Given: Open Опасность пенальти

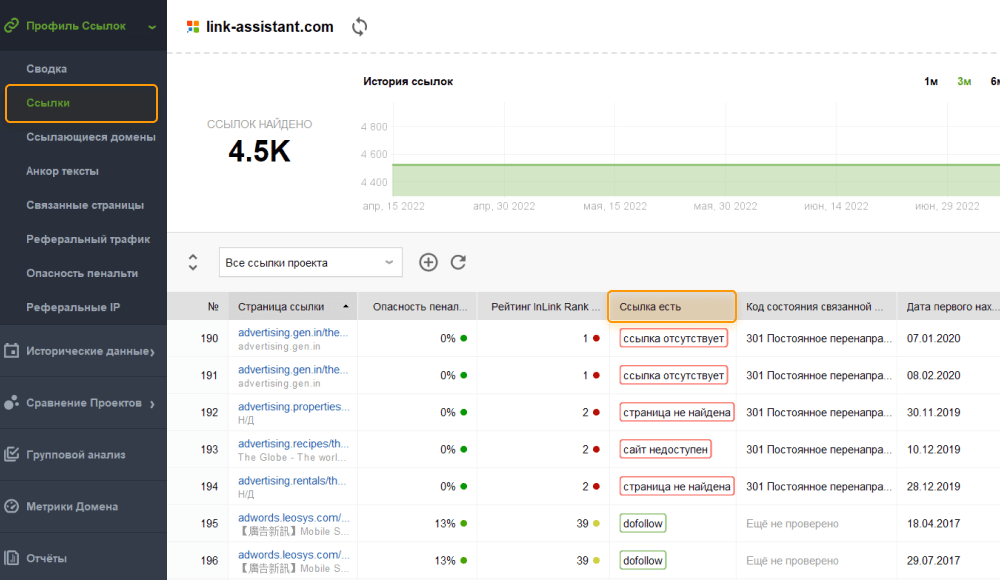Looking at the screenshot, I should pos(82,273).
